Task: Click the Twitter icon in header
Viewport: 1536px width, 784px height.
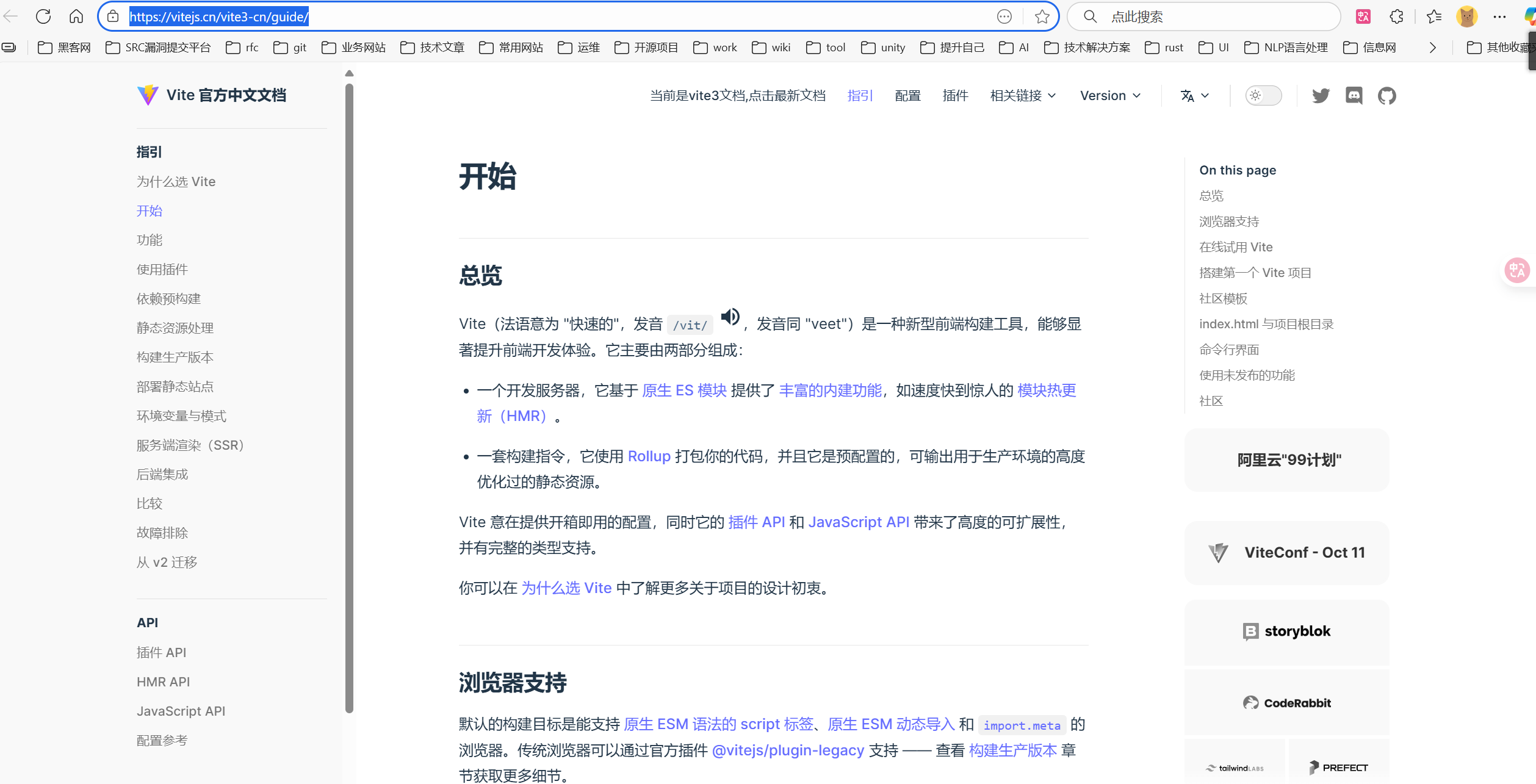Action: pos(1321,96)
